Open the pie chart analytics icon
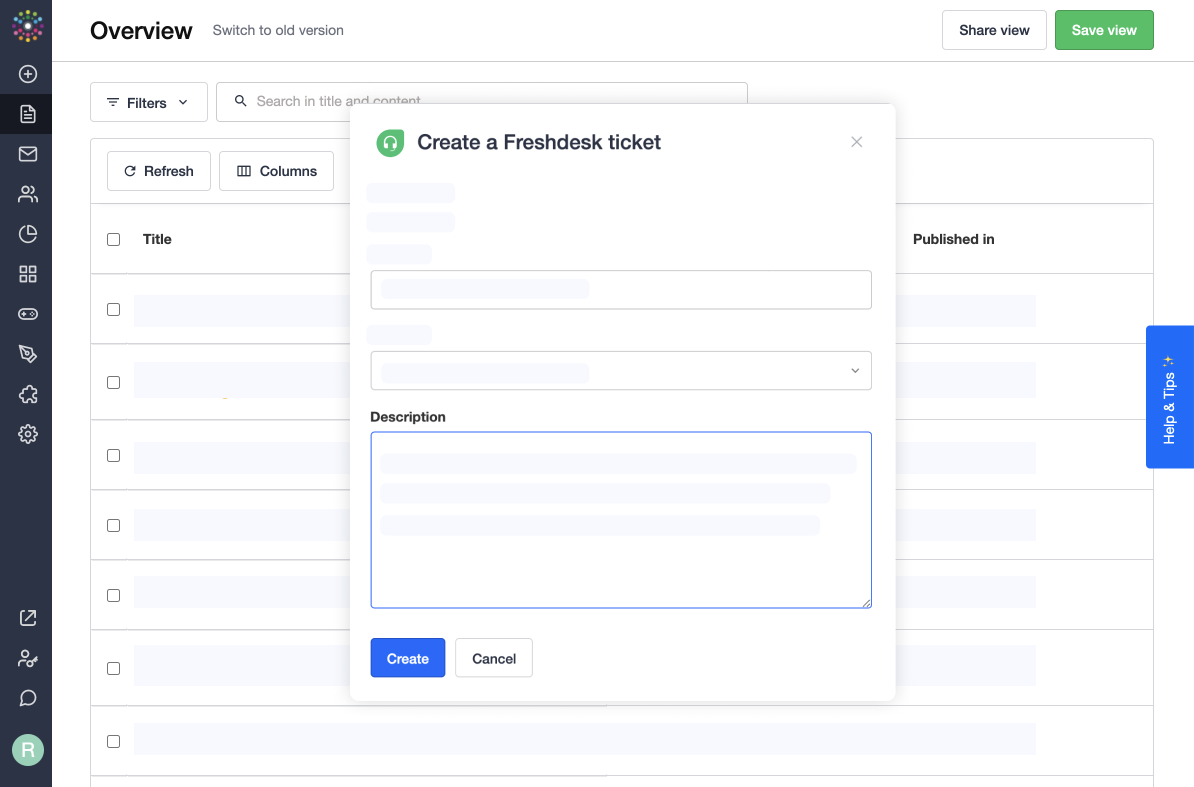The height and width of the screenshot is (787, 1194). (27, 234)
